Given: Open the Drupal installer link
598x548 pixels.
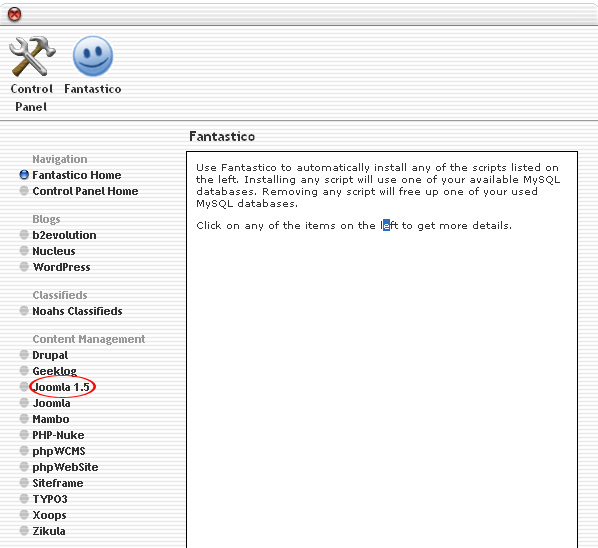Looking at the screenshot, I should [50, 355].
